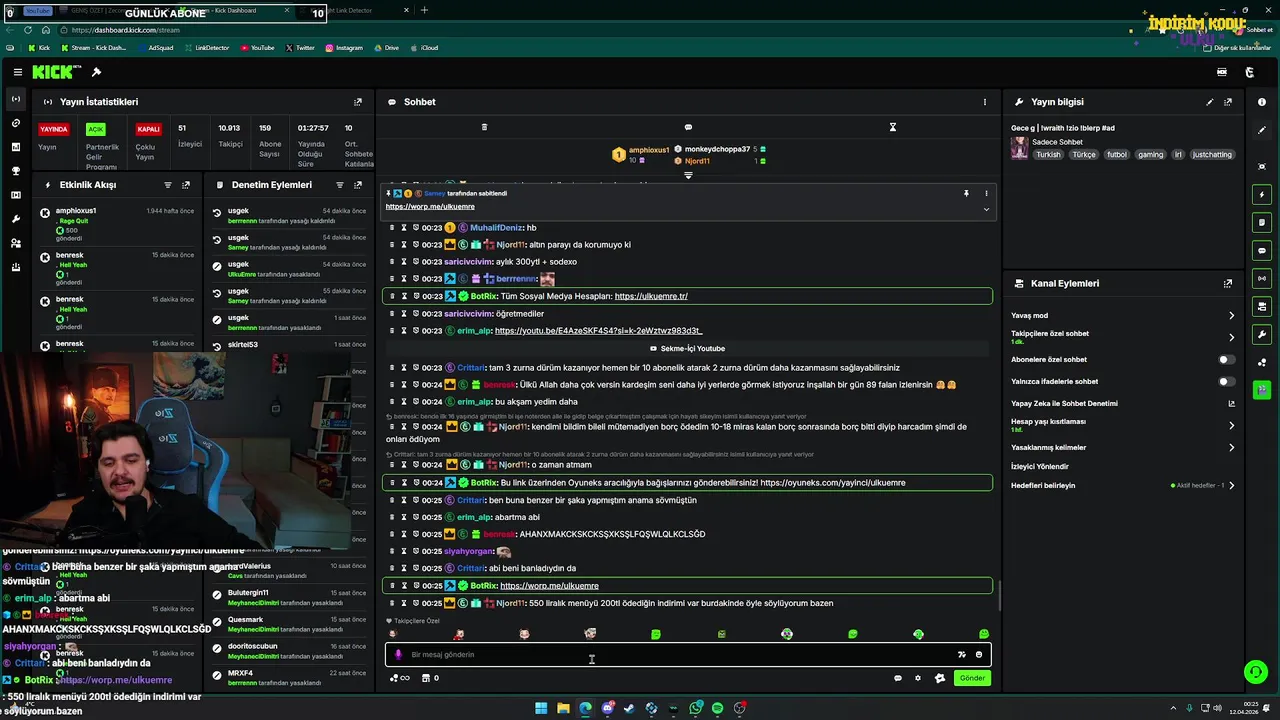The image size is (1280, 720).
Task: Open the trophy icon in left sidebar
Action: click(x=16, y=171)
